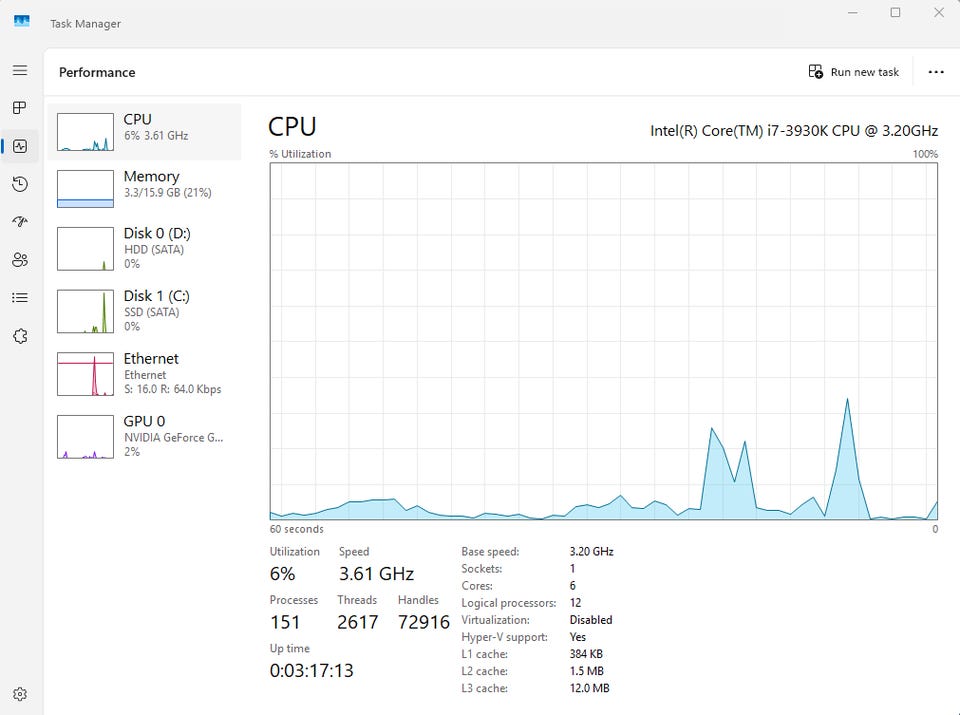Image resolution: width=960 pixels, height=715 pixels.
Task: Click Run new task button
Action: 853,72
